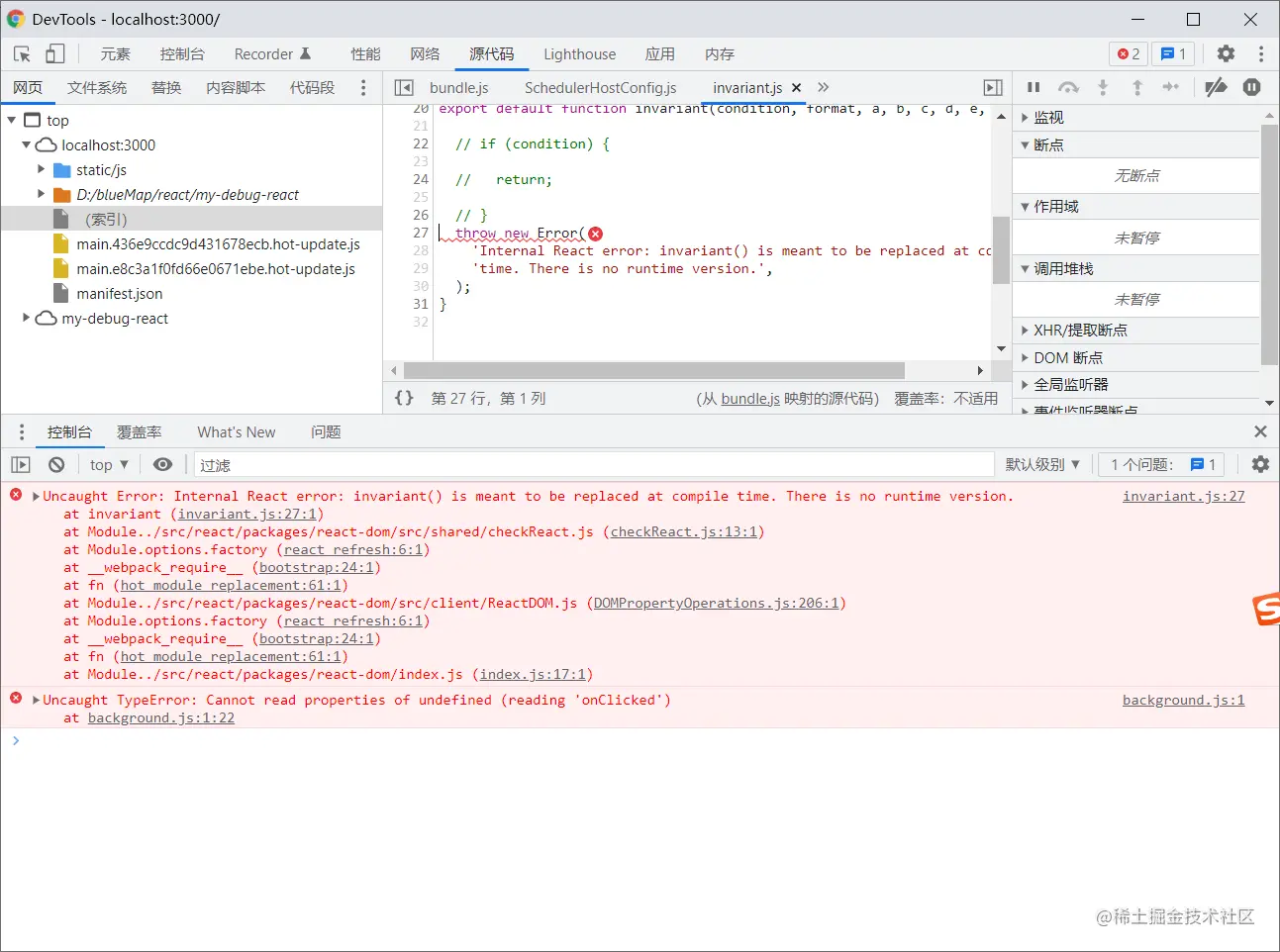Screen dimensions: 1280x952
Task: Open the top context selector dropdown
Action: [109, 464]
